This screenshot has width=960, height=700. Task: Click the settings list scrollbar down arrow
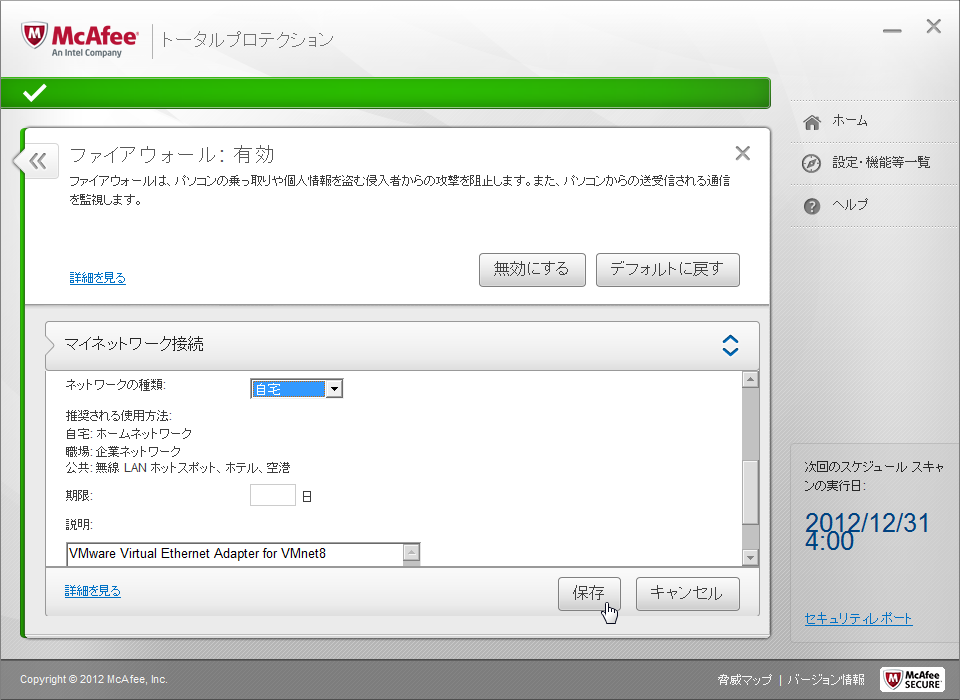[x=750, y=557]
